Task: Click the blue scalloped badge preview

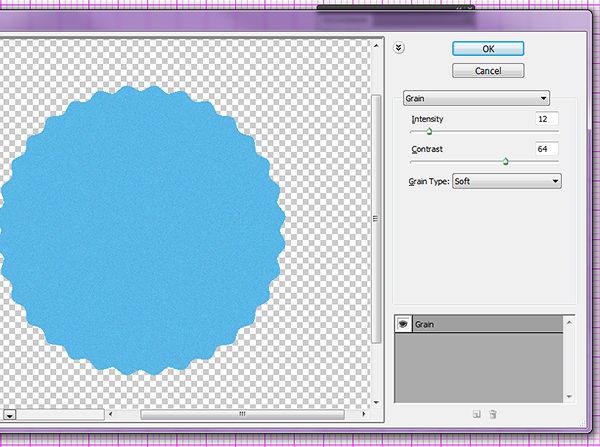Action: click(x=142, y=230)
